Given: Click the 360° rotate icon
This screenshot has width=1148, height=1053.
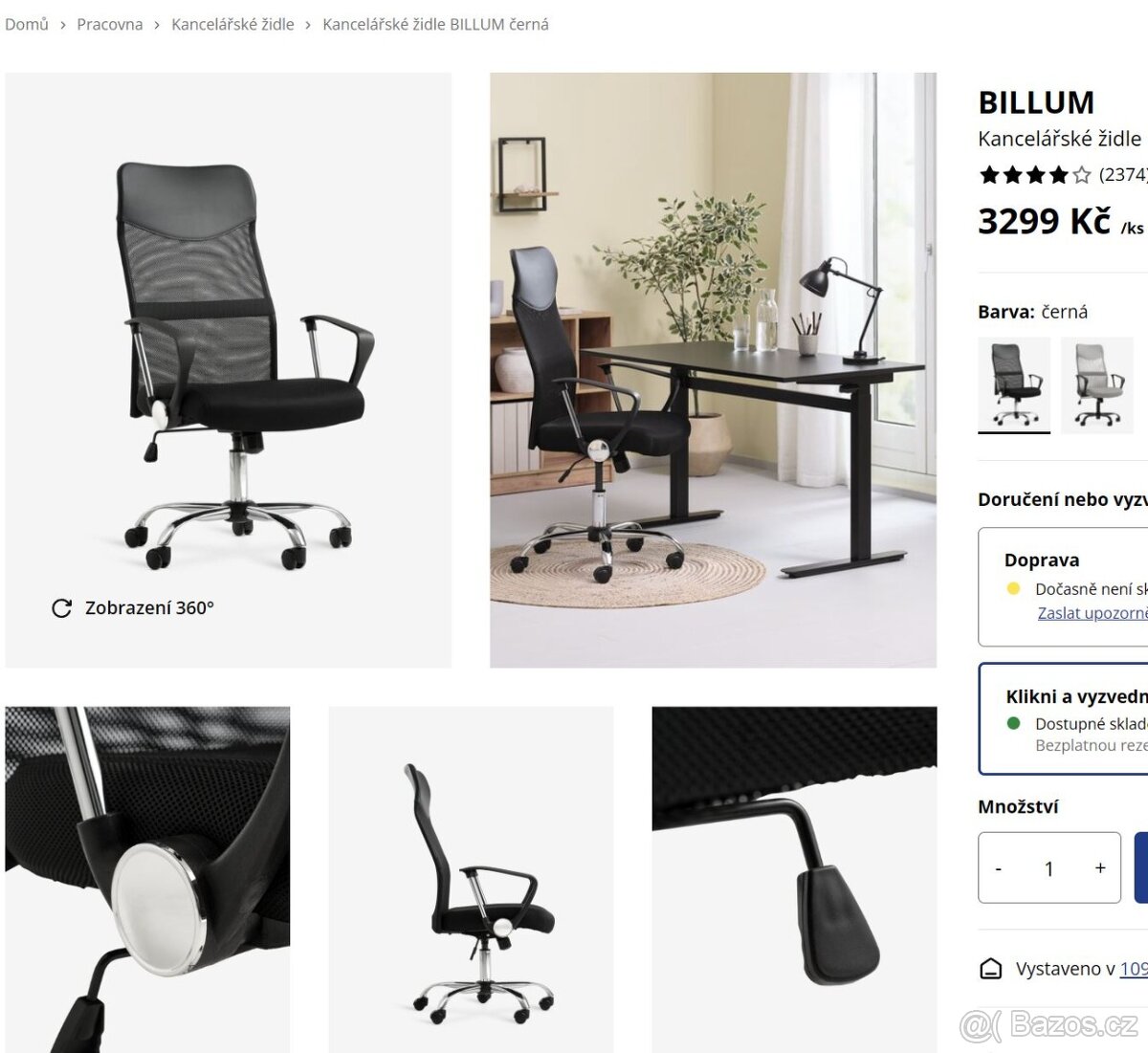Looking at the screenshot, I should 61,608.
